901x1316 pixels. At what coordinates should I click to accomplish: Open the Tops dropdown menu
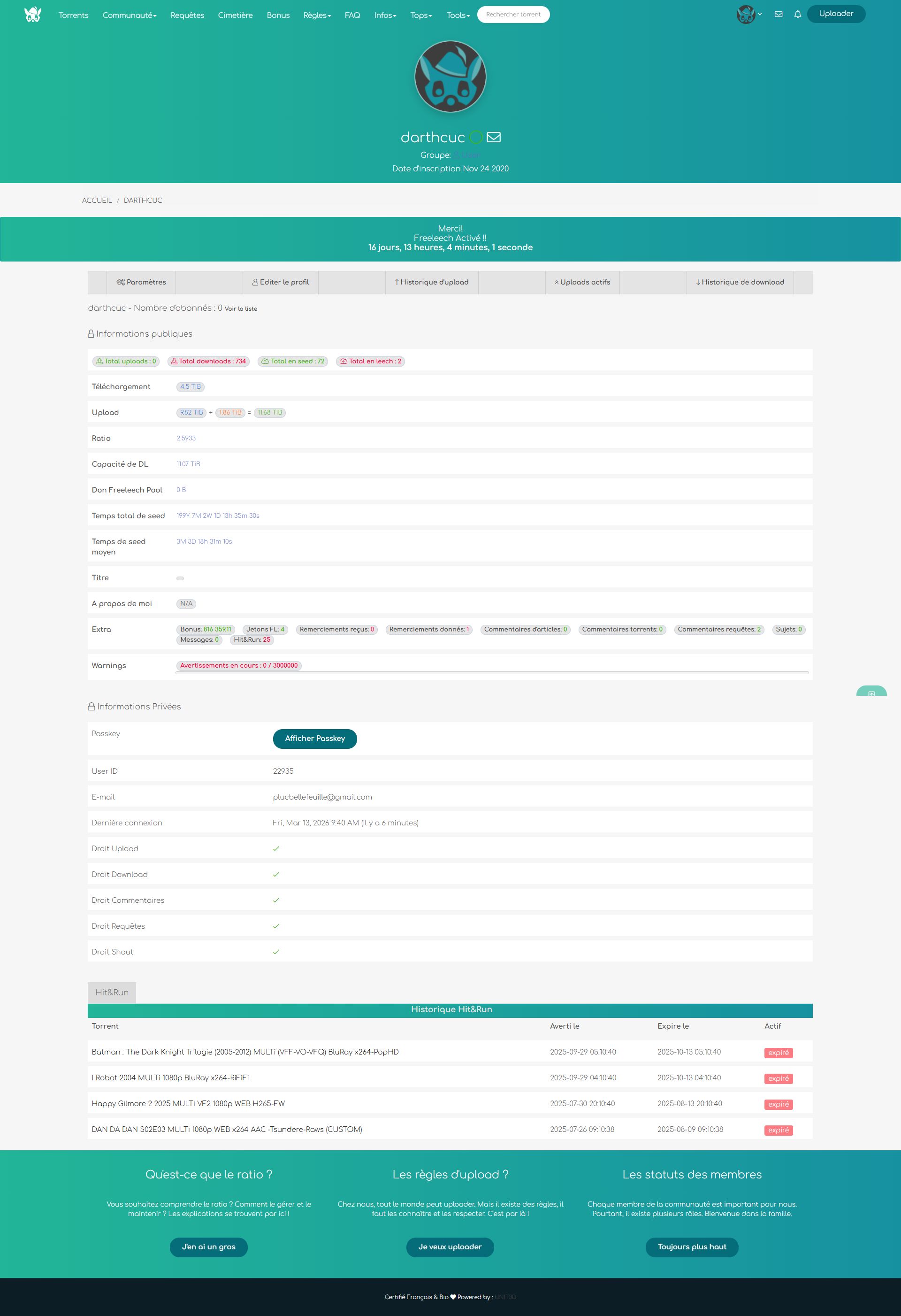point(421,15)
